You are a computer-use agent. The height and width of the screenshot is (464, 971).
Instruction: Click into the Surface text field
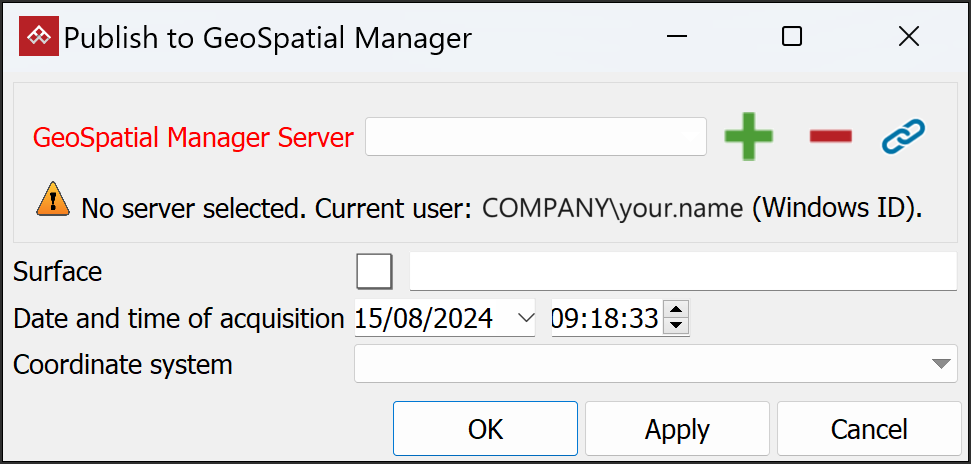(x=683, y=271)
